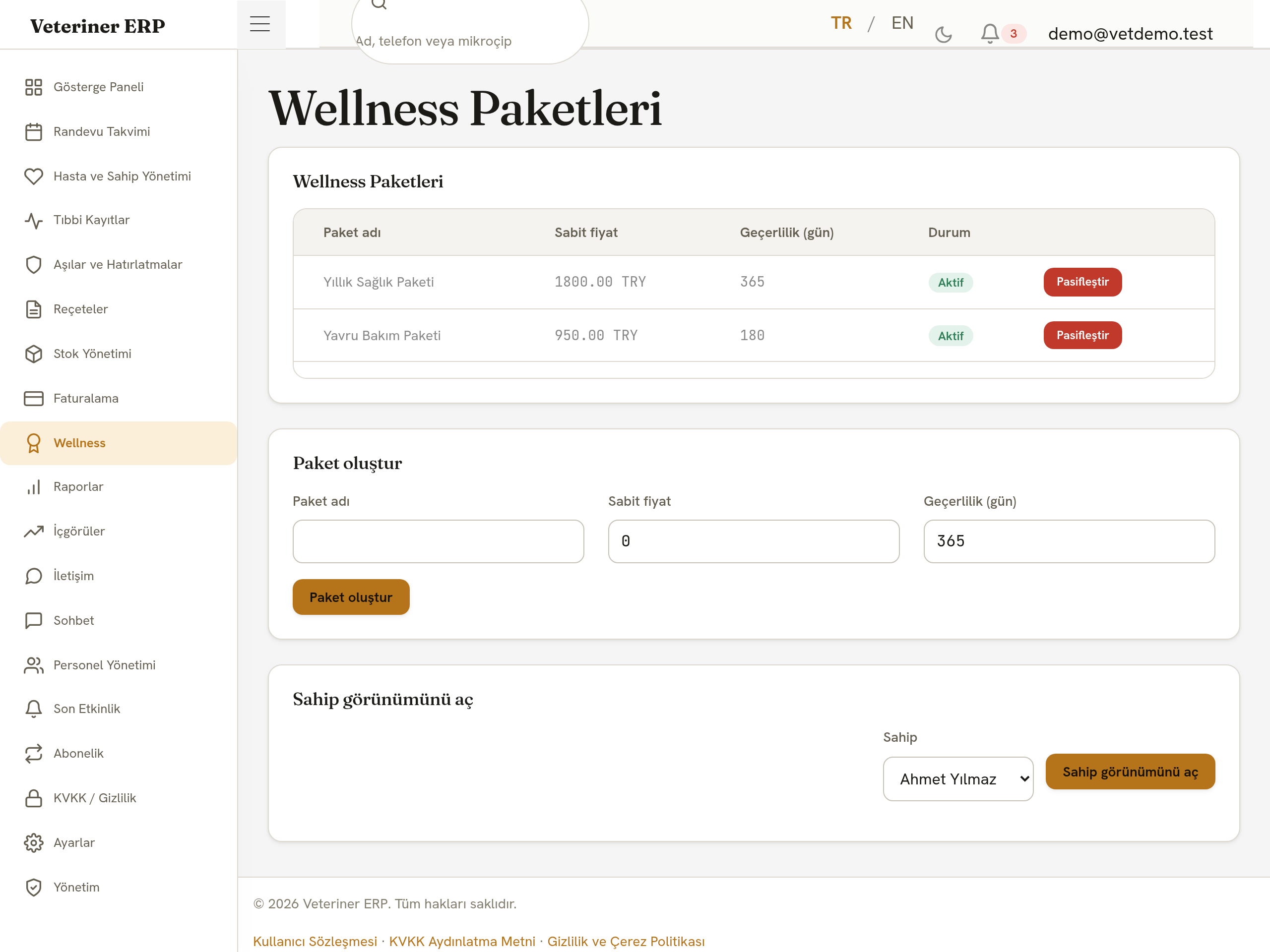Click the Abonelik repeat arrows icon
Viewport: 1270px width, 952px height.
pos(33,754)
